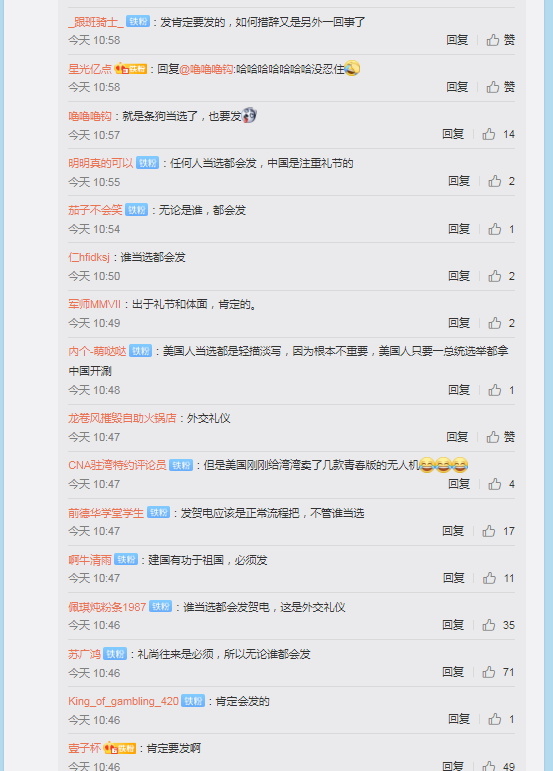The image size is (553, 771).
Task: Like 军师MMVII's comment
Action: (x=501, y=323)
